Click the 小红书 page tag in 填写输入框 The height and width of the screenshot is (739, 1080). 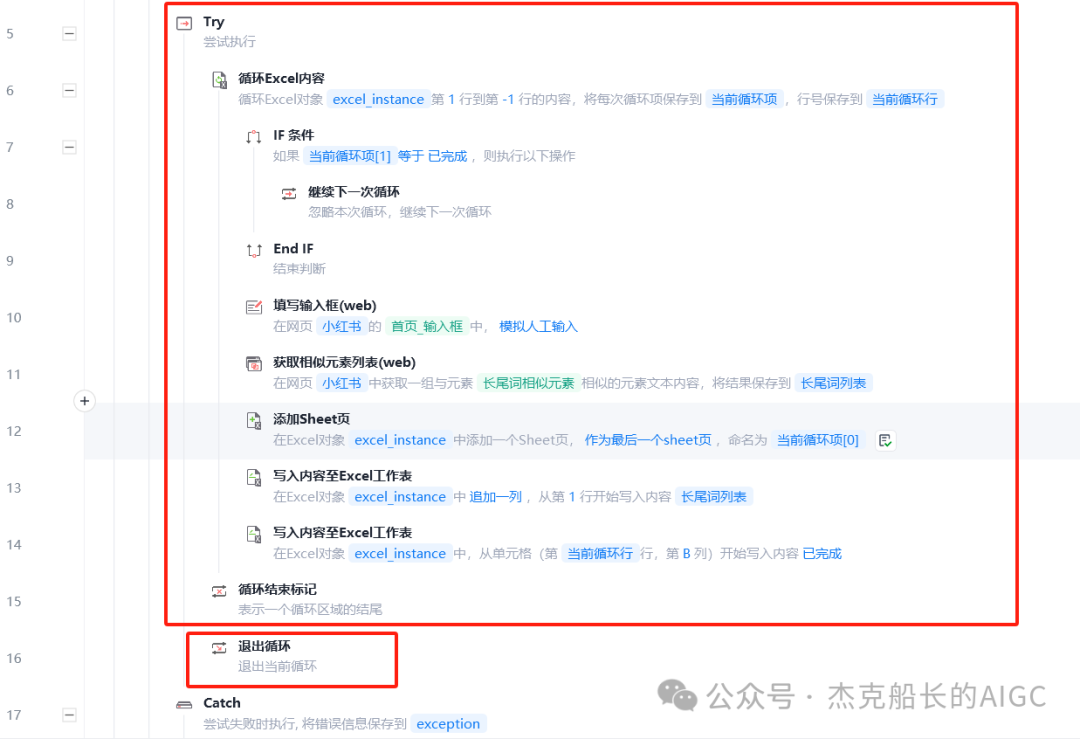pyautogui.click(x=342, y=326)
